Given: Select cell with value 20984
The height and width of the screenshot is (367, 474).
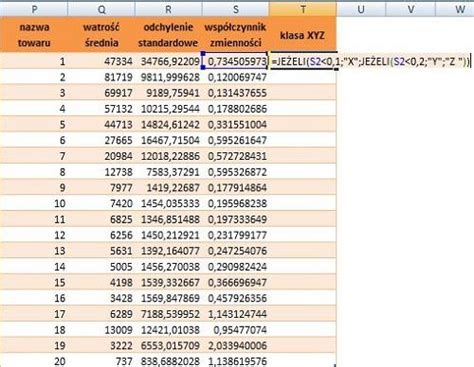Looking at the screenshot, I should [x=101, y=156].
